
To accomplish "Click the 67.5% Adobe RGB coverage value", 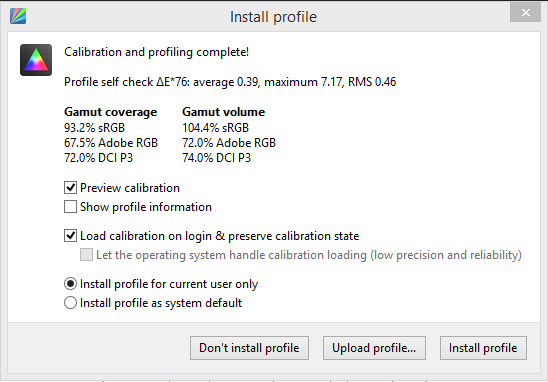I will coord(111,143).
